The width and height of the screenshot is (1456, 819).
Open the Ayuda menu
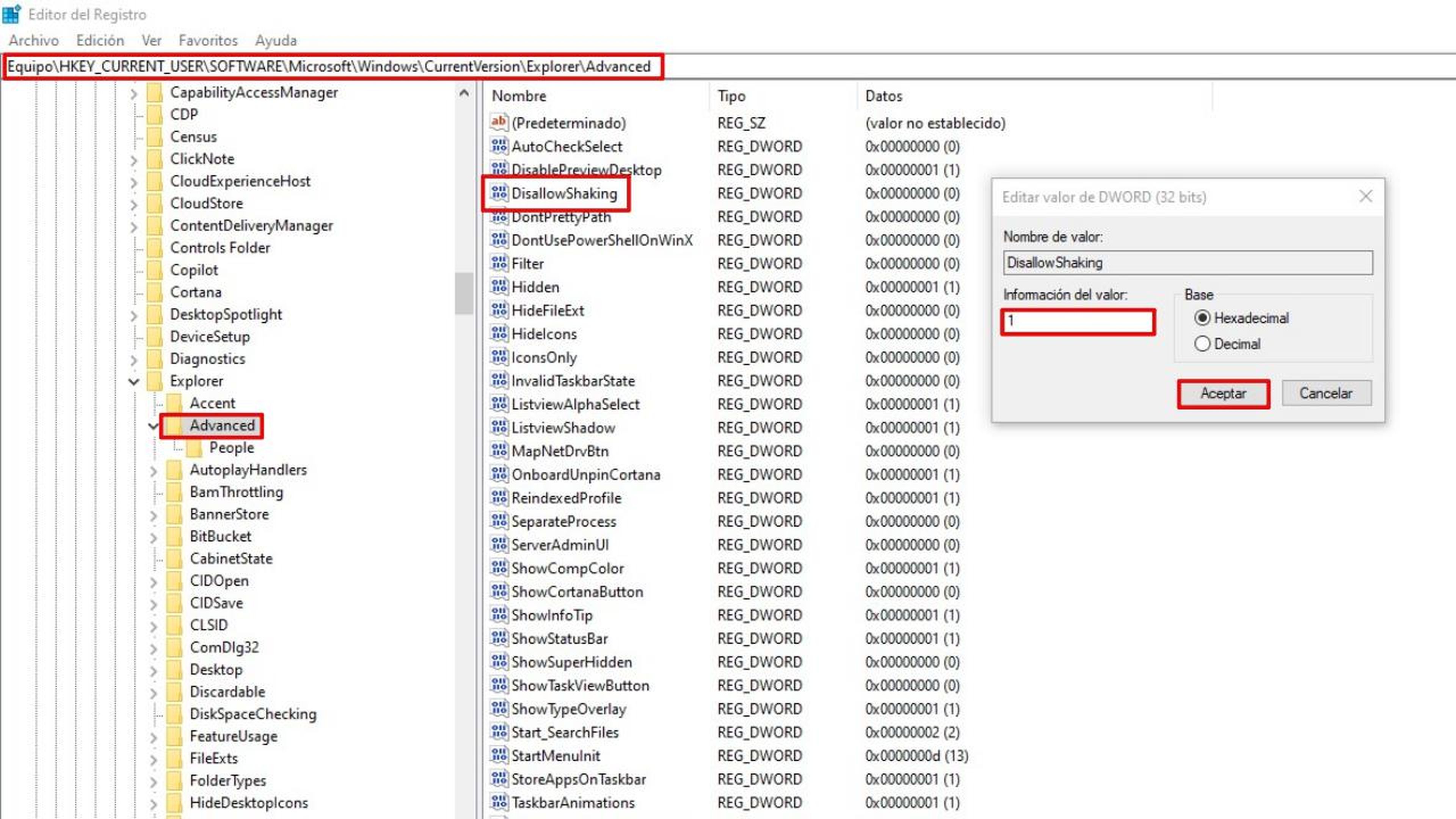[276, 40]
